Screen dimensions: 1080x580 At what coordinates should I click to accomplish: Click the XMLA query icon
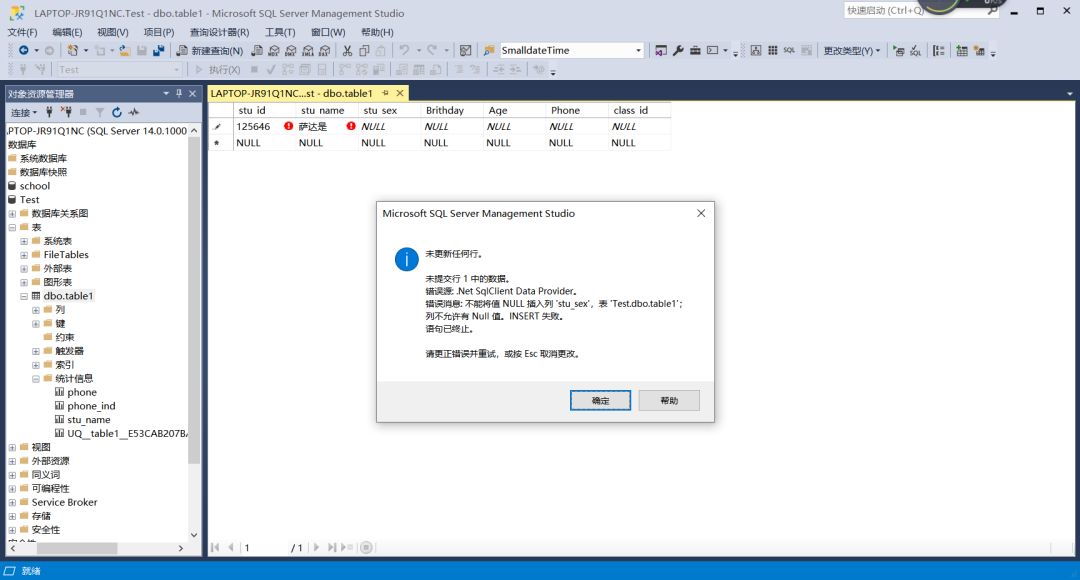(x=308, y=50)
